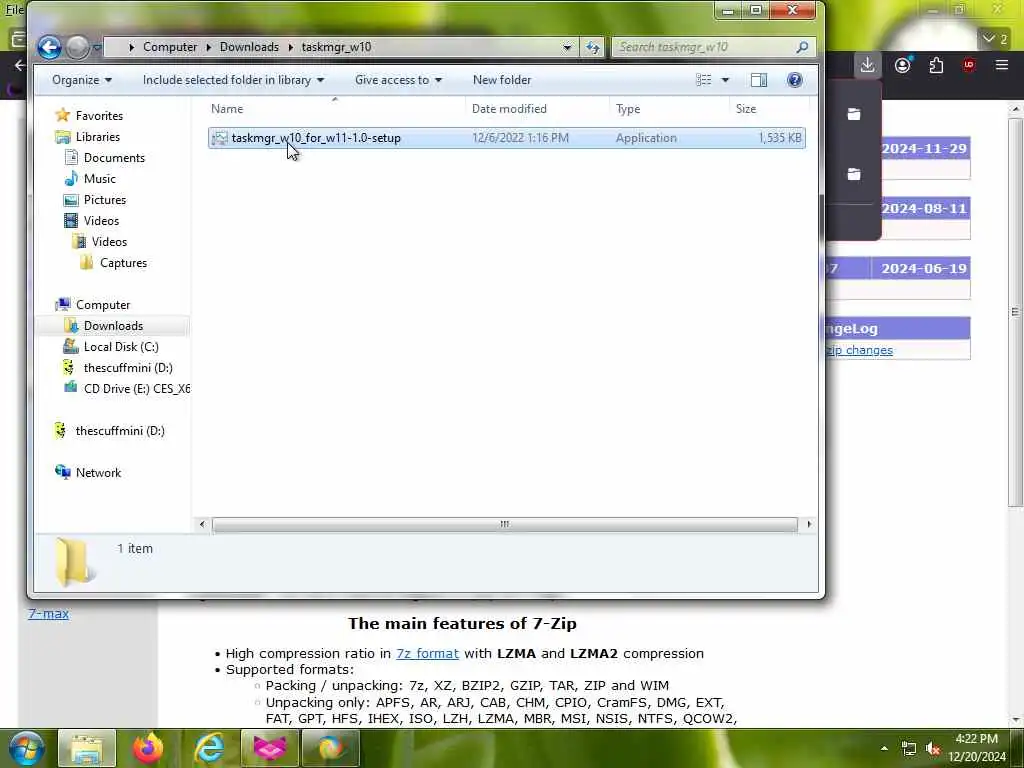The height and width of the screenshot is (768, 1024).
Task: Sort by the Size column header
Action: 746,109
